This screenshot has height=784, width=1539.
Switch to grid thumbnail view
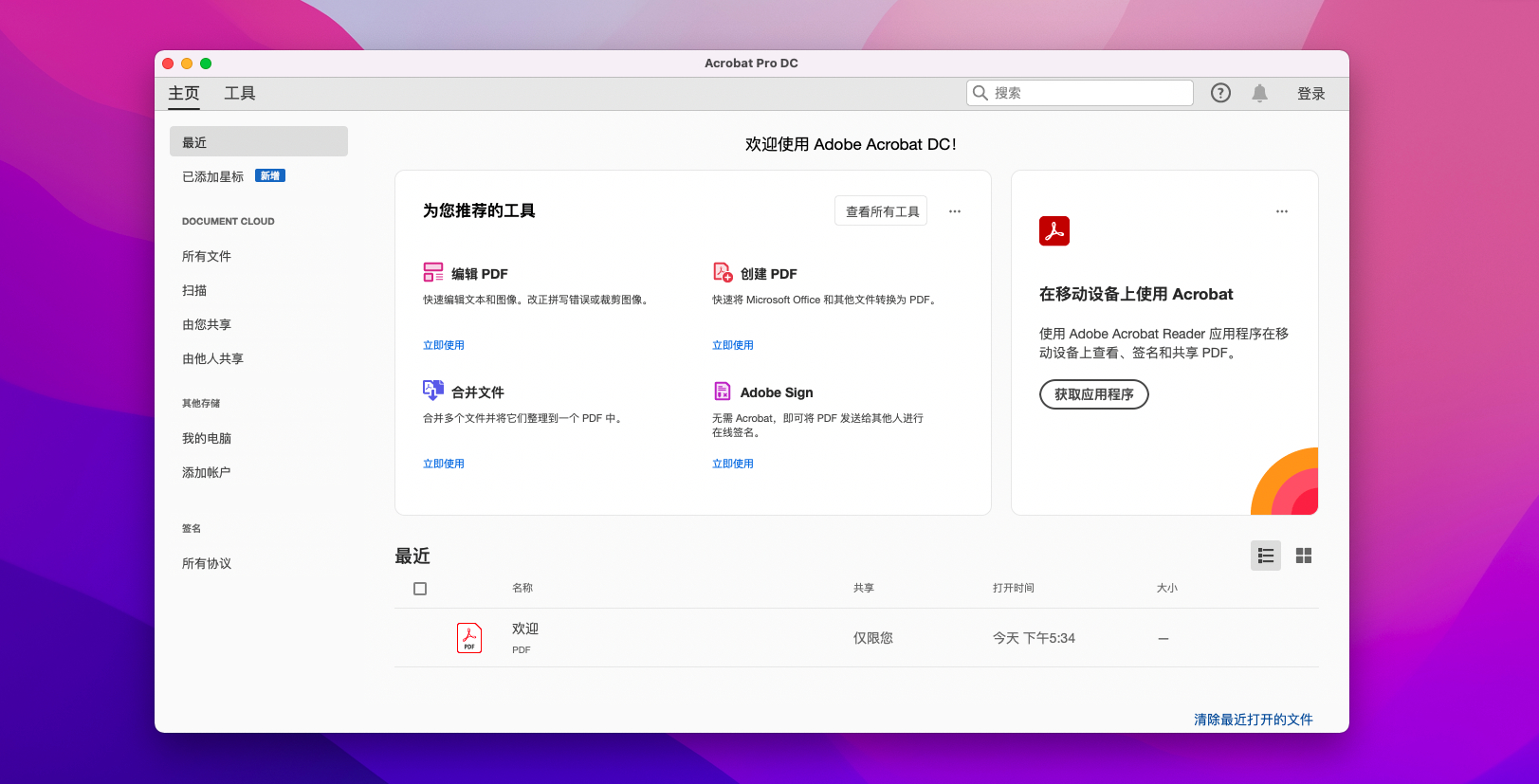[x=1304, y=556]
